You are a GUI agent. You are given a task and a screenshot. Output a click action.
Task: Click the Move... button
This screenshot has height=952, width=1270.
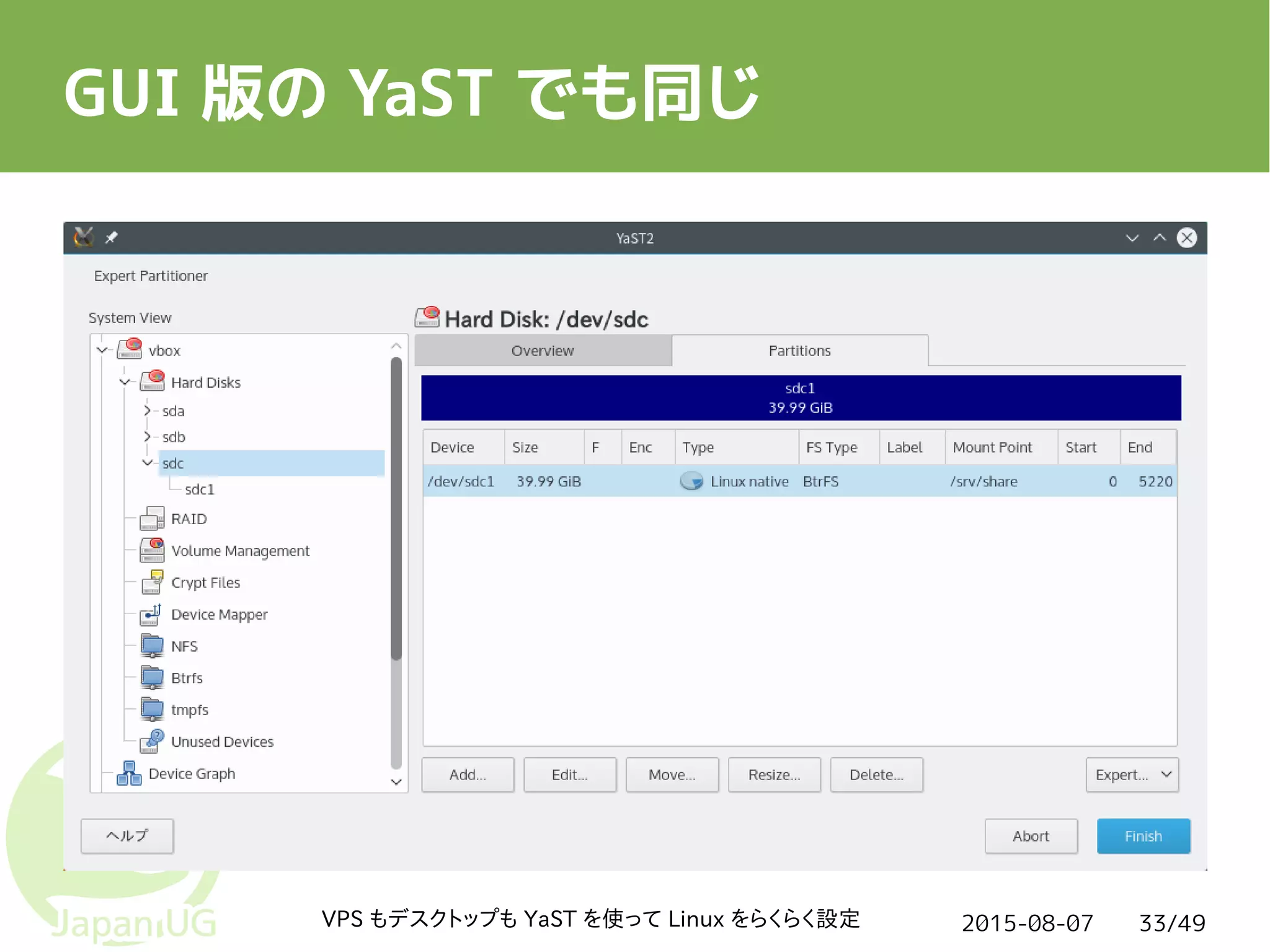(x=672, y=775)
